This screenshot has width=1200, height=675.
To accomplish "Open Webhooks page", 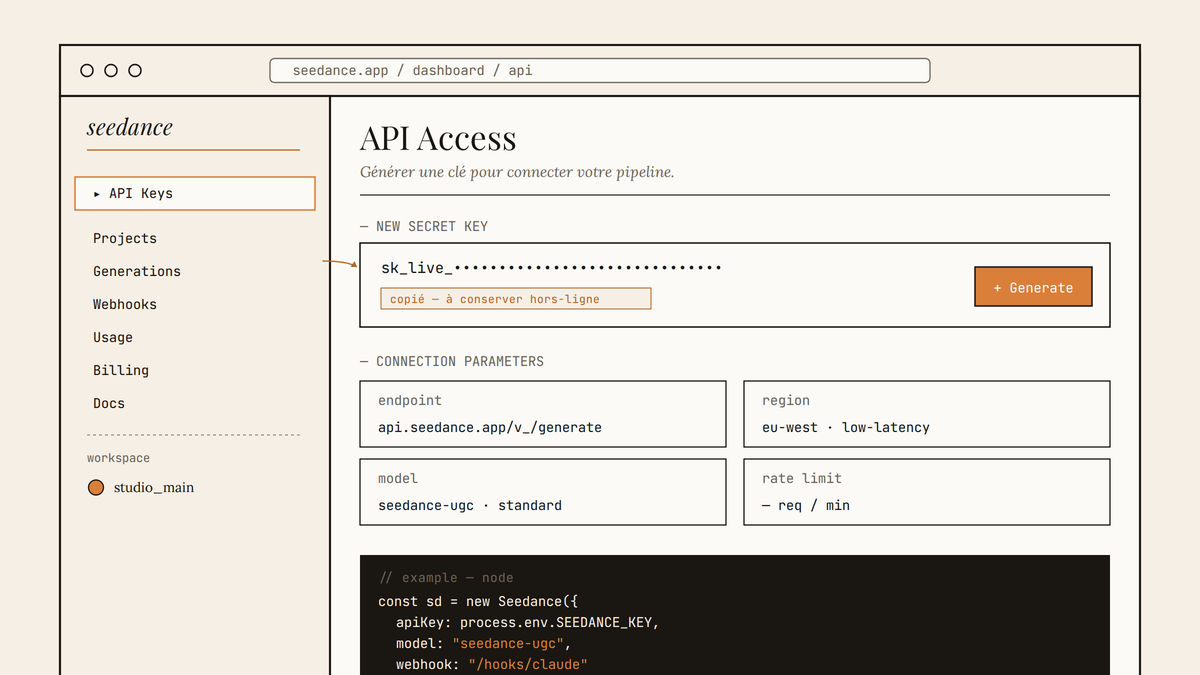I will tap(125, 304).
